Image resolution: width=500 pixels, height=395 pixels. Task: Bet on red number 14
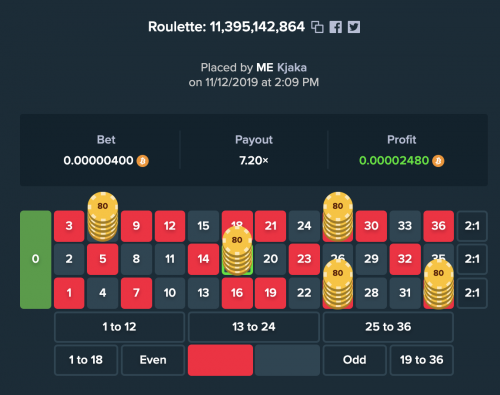point(203,259)
